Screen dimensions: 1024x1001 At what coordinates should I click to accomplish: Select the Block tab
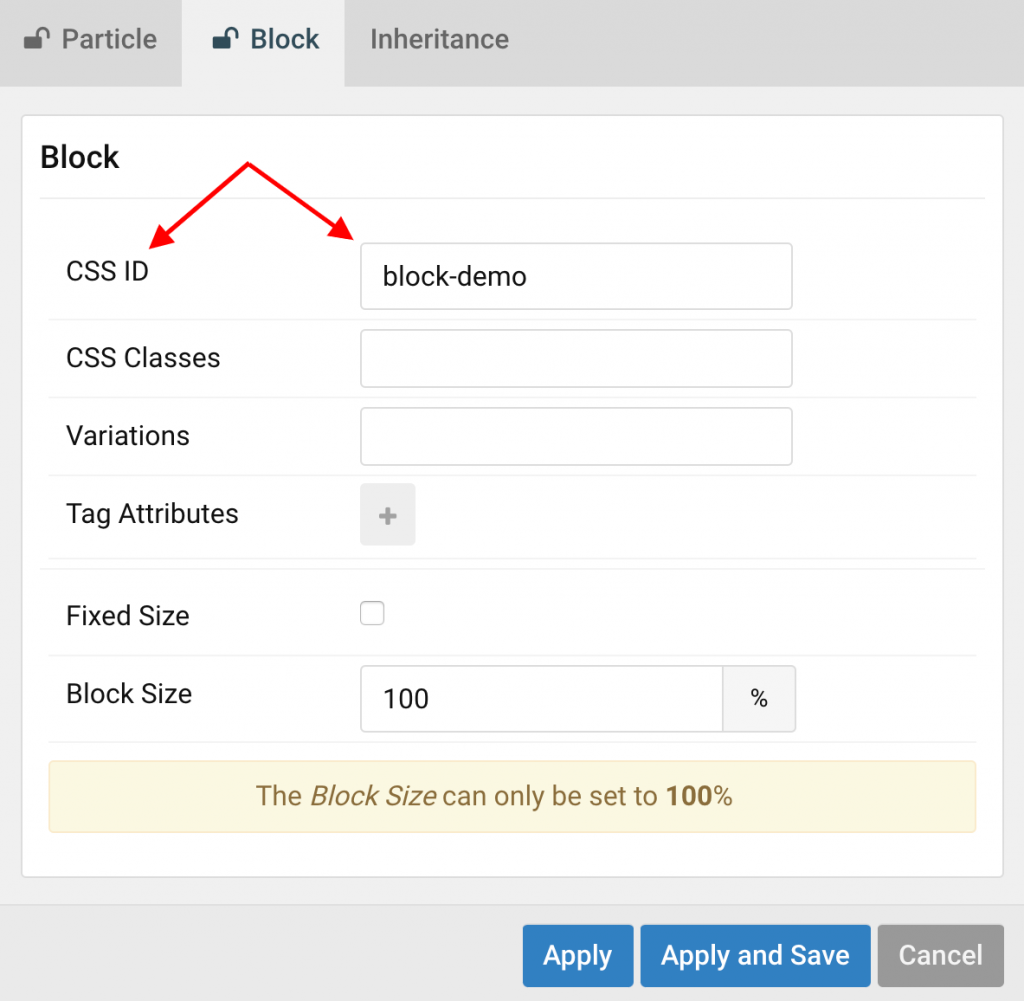285,39
